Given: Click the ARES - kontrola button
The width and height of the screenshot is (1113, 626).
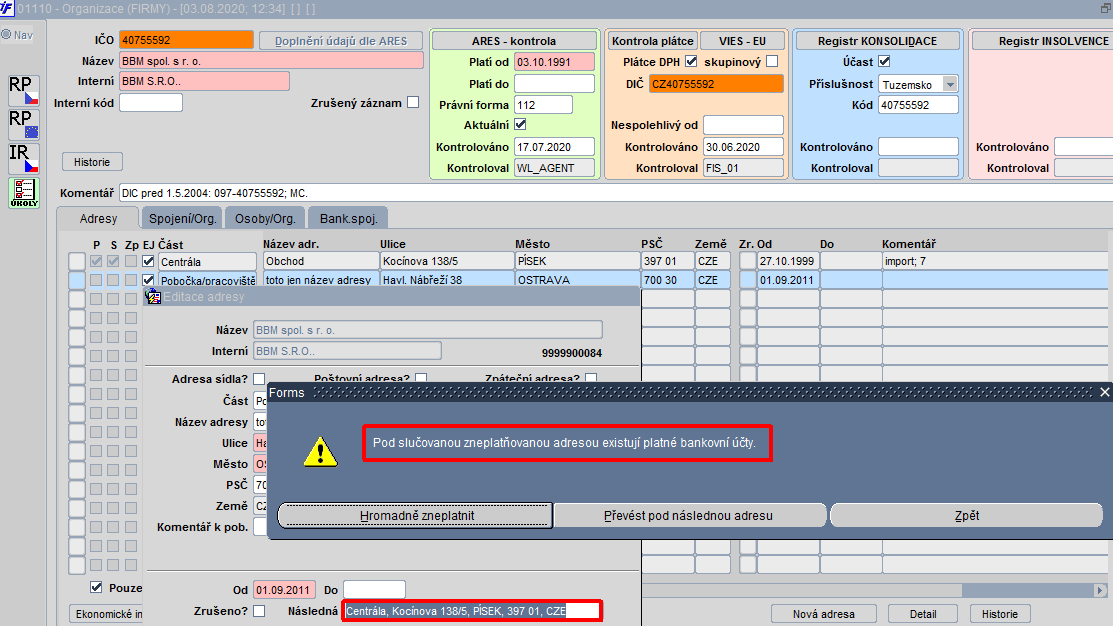Looking at the screenshot, I should pos(514,40).
